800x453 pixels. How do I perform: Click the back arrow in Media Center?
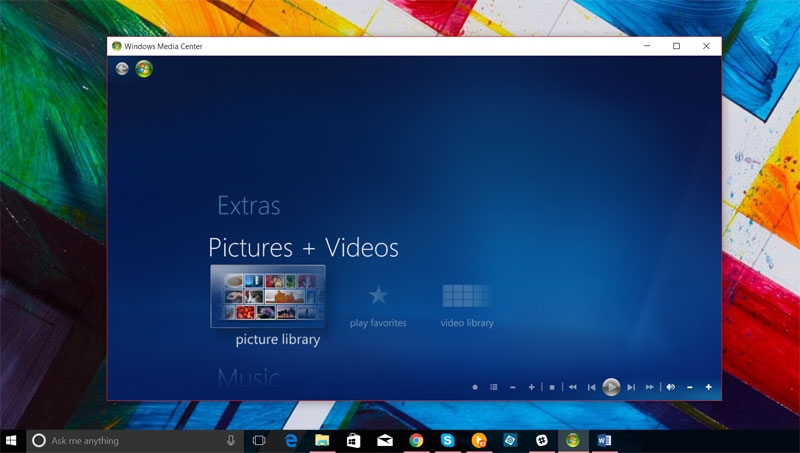tap(122, 68)
